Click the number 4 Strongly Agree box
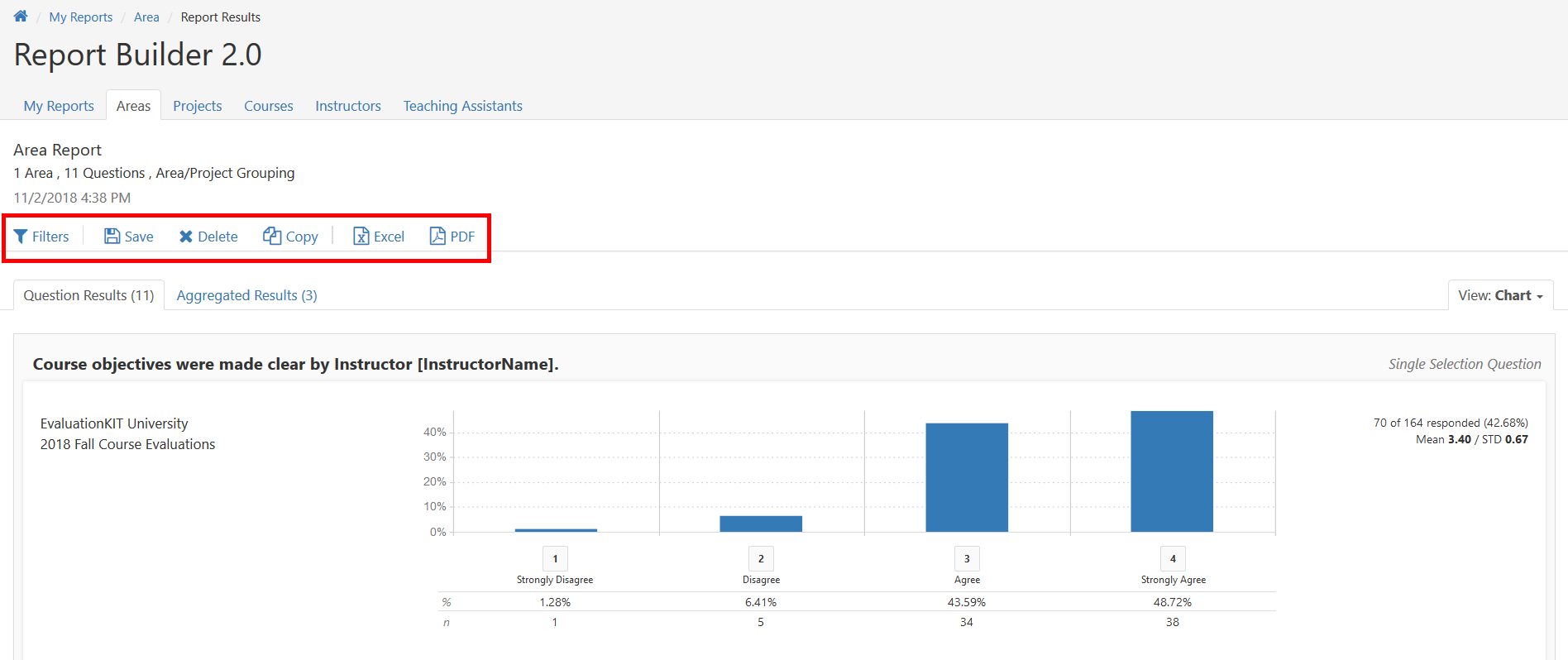 (1173, 558)
